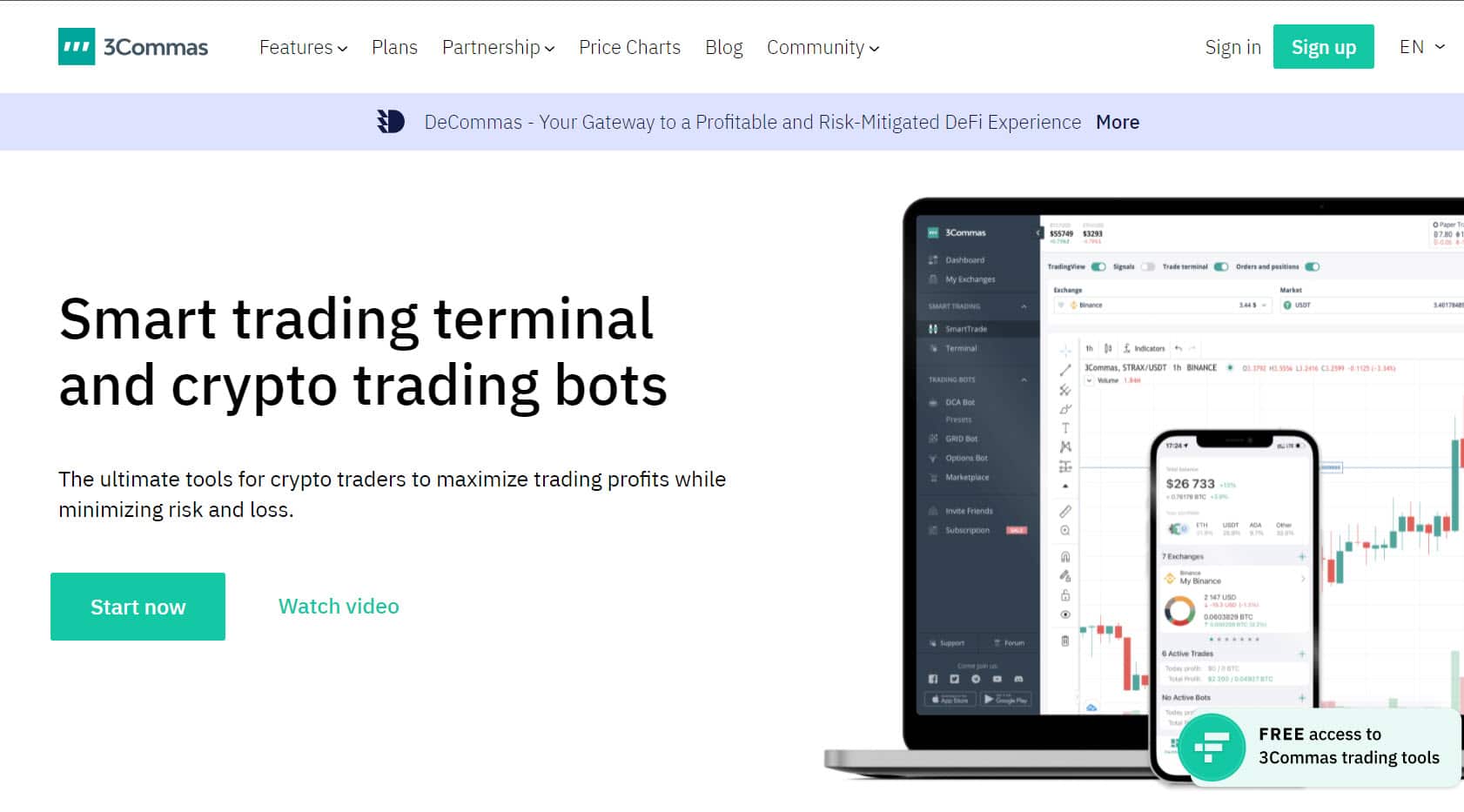
Task: Toggle the Trade terminal switch
Action: click(1221, 267)
